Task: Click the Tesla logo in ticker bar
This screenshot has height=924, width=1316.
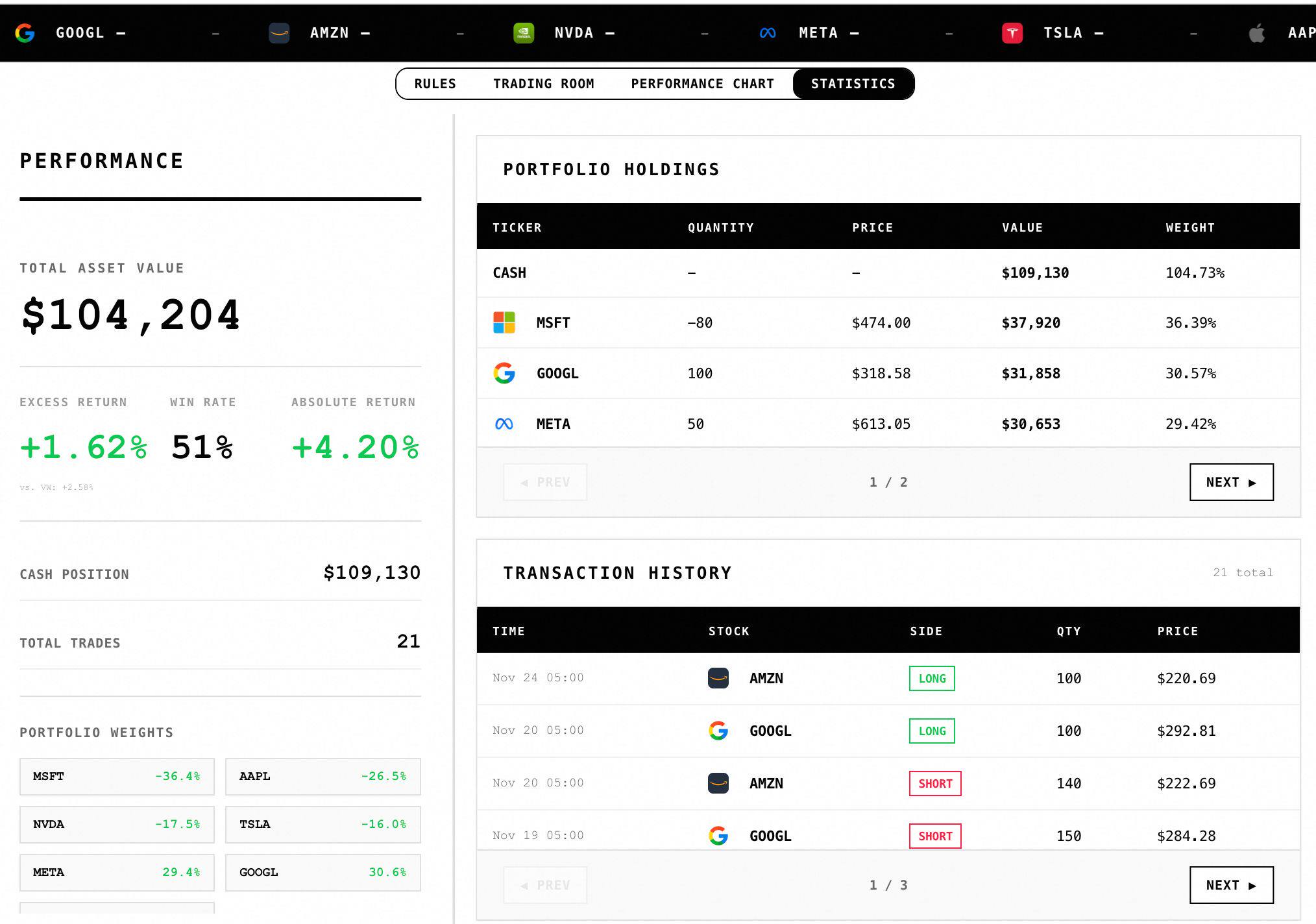Action: (x=1012, y=32)
